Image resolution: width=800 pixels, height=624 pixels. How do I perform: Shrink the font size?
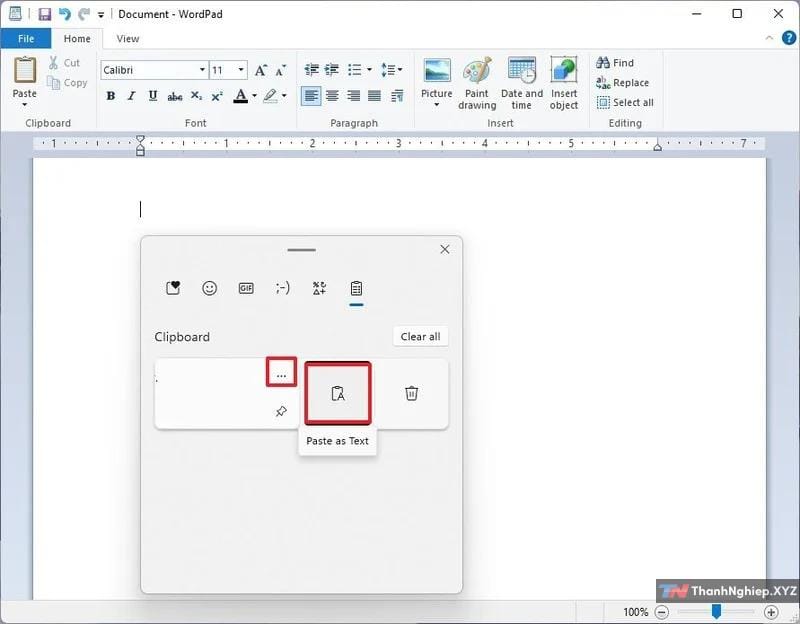pos(280,70)
